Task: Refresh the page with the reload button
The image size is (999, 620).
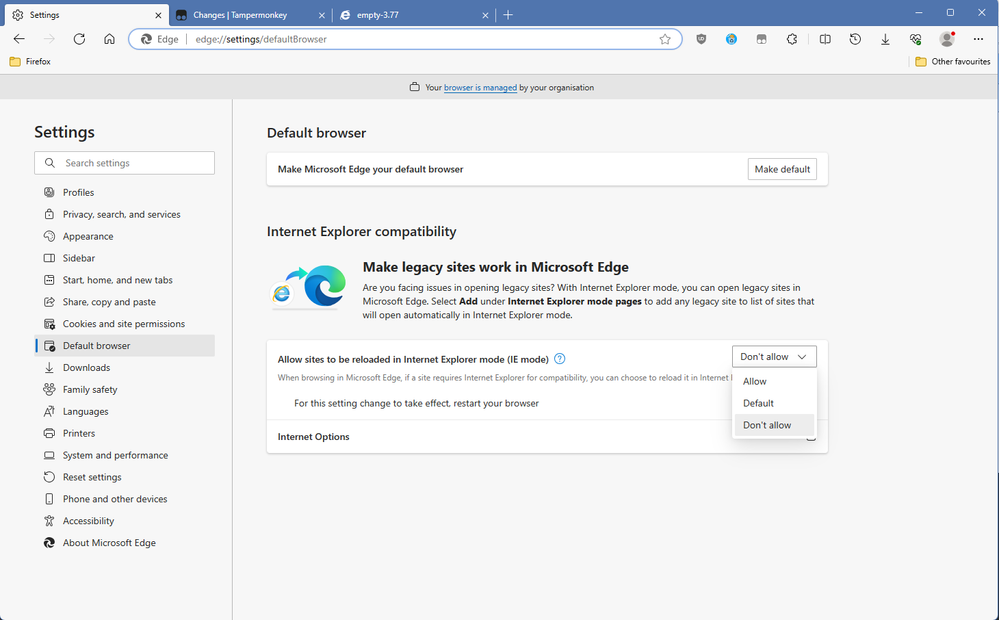Action: click(x=79, y=39)
